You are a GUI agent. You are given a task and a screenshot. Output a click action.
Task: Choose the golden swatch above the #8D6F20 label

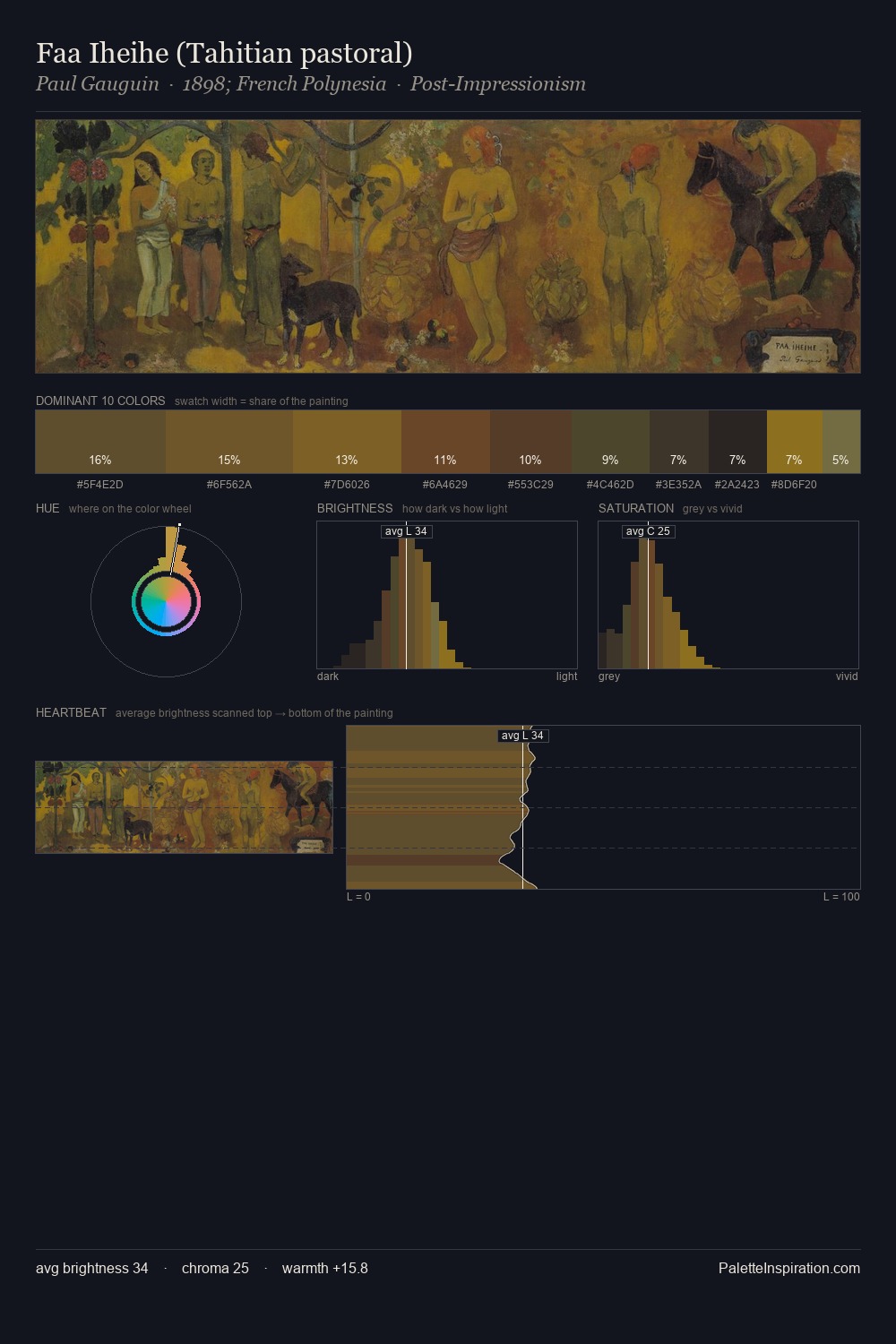[794, 442]
